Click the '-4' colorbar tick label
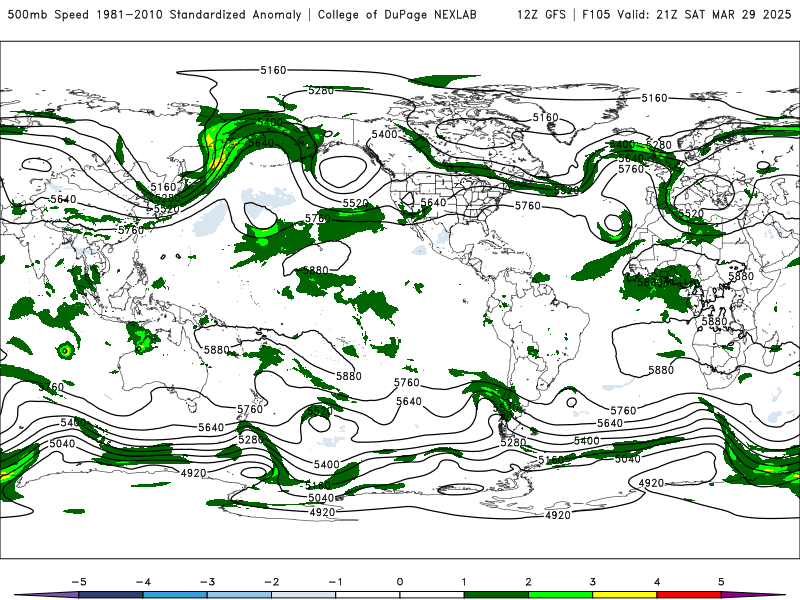Viewport: 800px width, 600px height. pos(143,582)
